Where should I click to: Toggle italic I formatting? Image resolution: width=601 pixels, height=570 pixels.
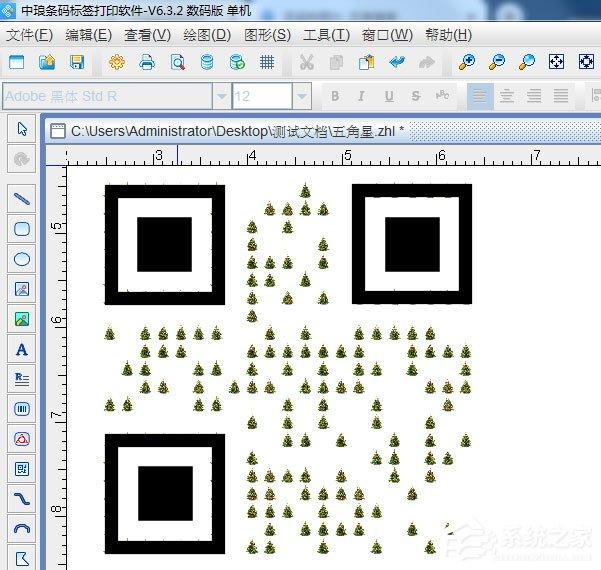pos(361,96)
